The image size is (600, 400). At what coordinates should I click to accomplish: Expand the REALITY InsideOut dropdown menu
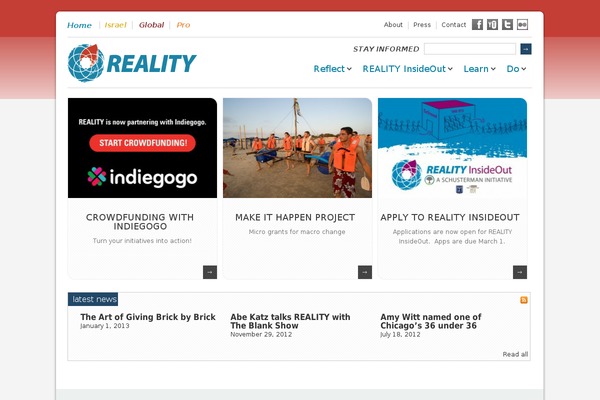408,69
